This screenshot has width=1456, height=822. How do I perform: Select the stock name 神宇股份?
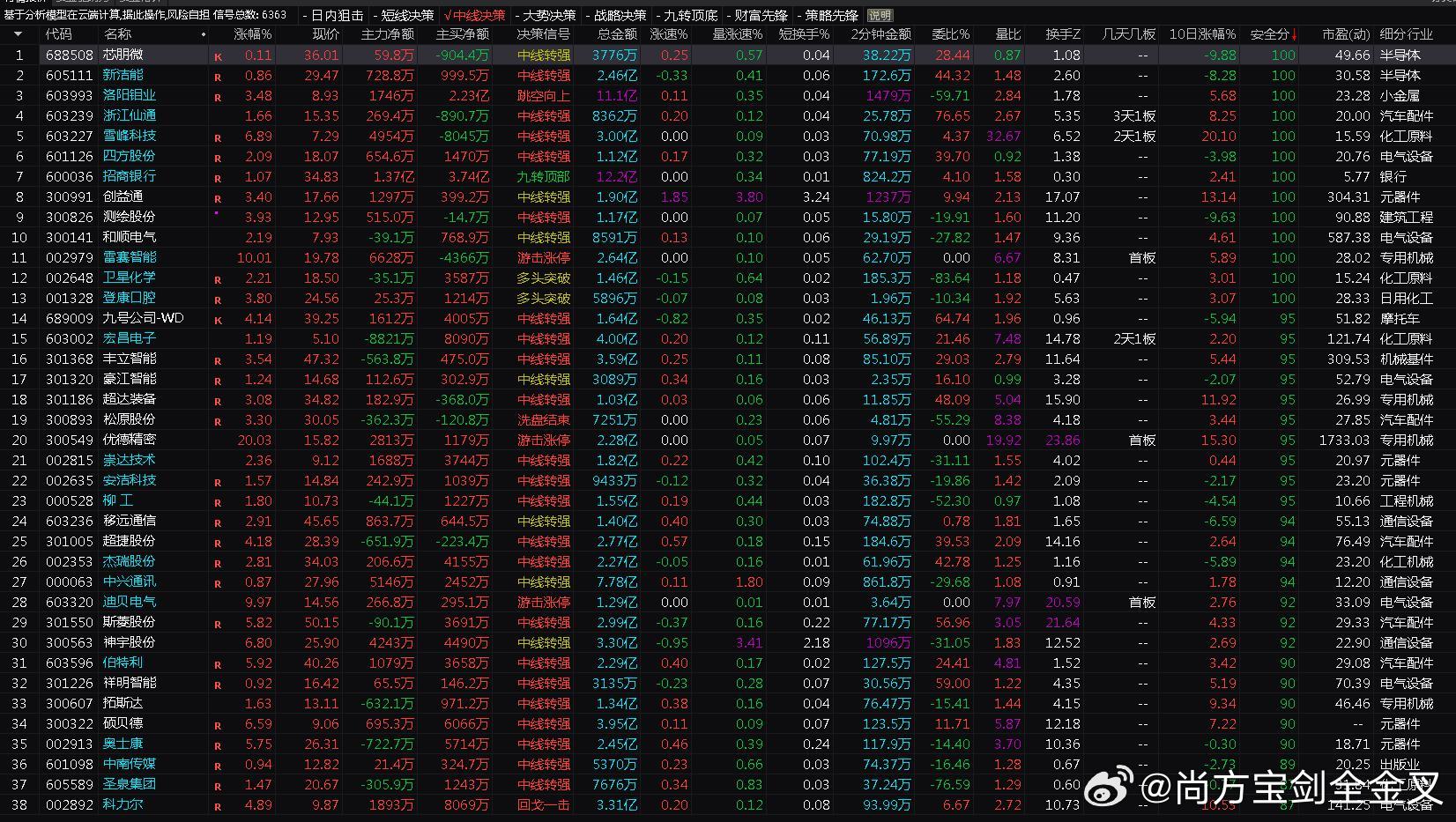130,642
